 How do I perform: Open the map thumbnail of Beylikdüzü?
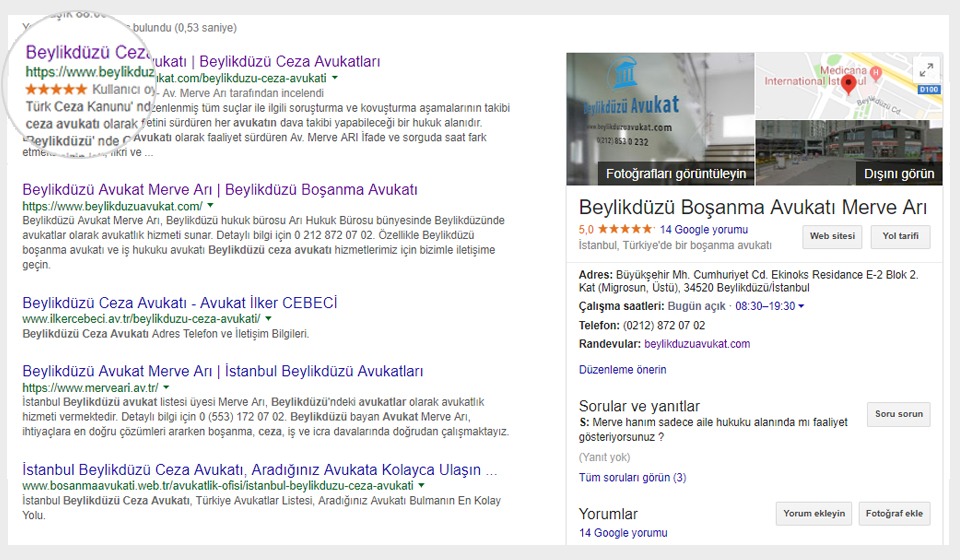click(849, 86)
